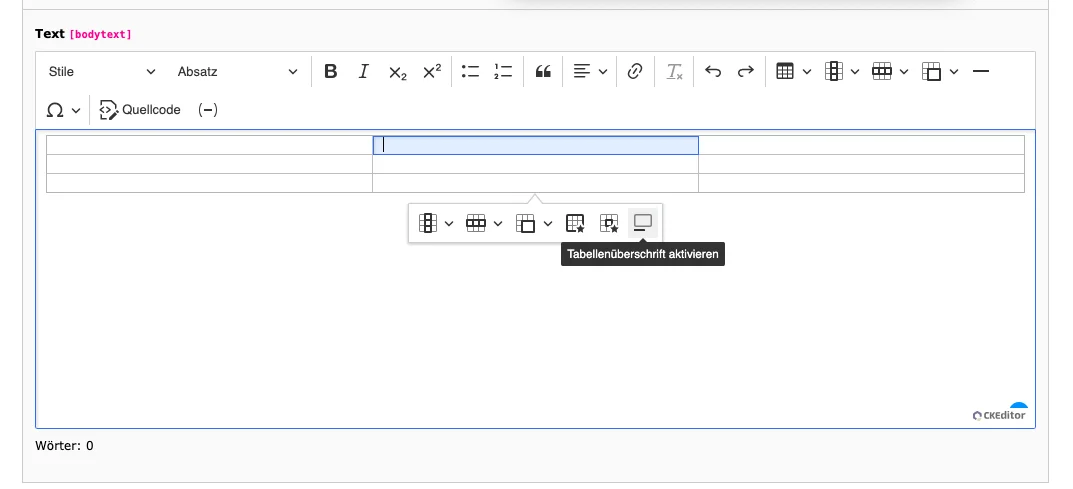This screenshot has height=489, width=1073.
Task: Open the Stile styles dropdown
Action: [102, 72]
